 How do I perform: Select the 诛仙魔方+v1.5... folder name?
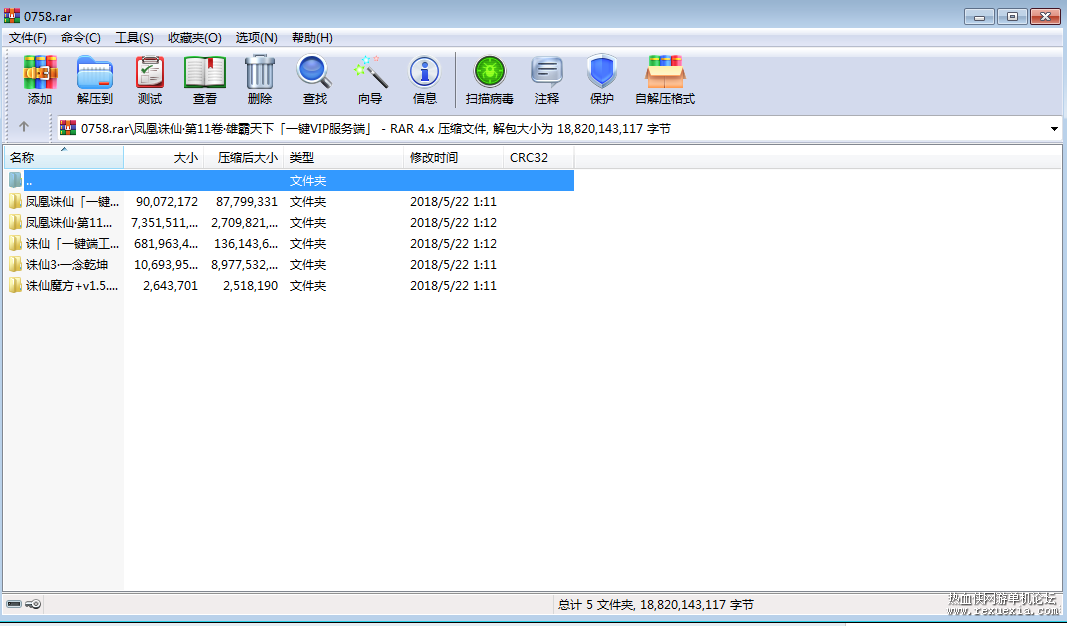coord(72,286)
